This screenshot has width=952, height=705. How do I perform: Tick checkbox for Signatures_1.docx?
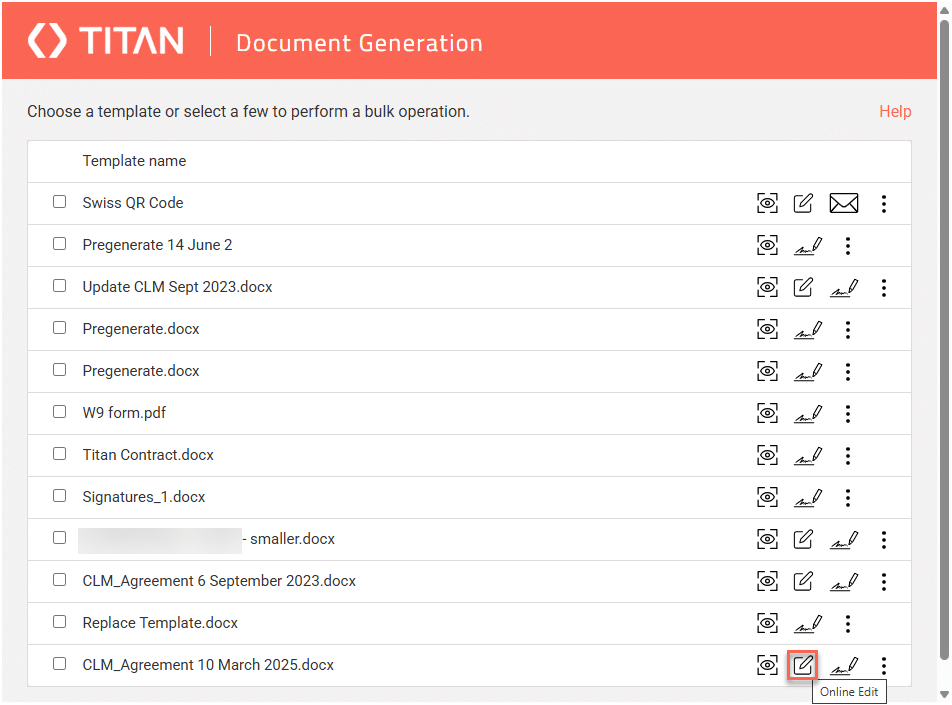tap(60, 496)
